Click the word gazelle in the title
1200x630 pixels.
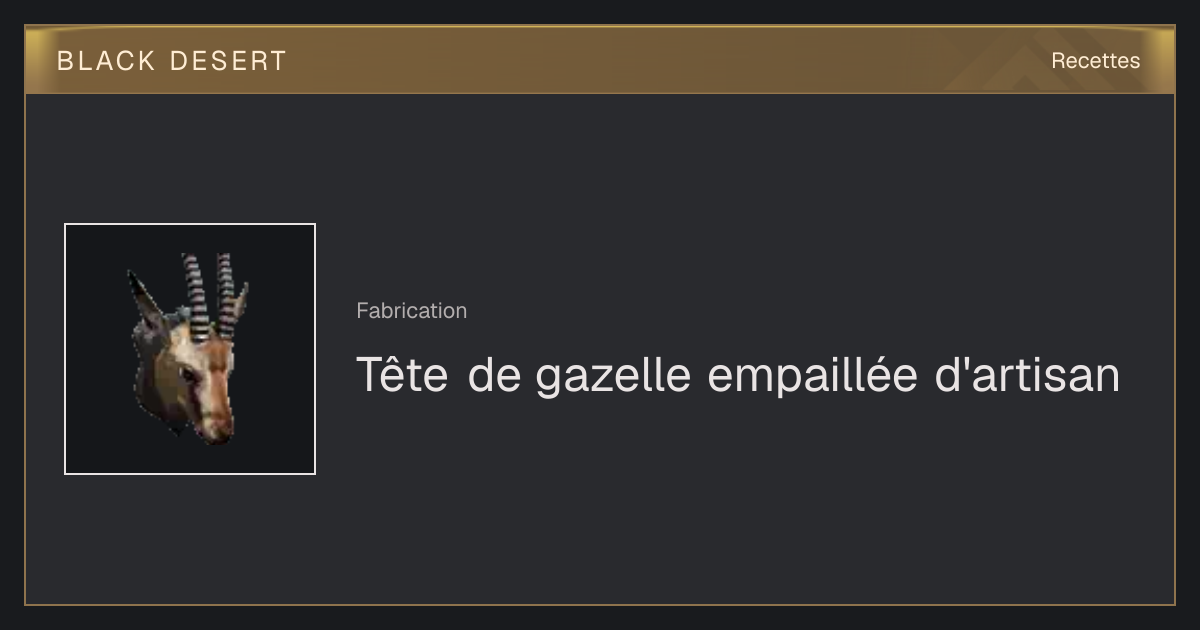coord(613,377)
